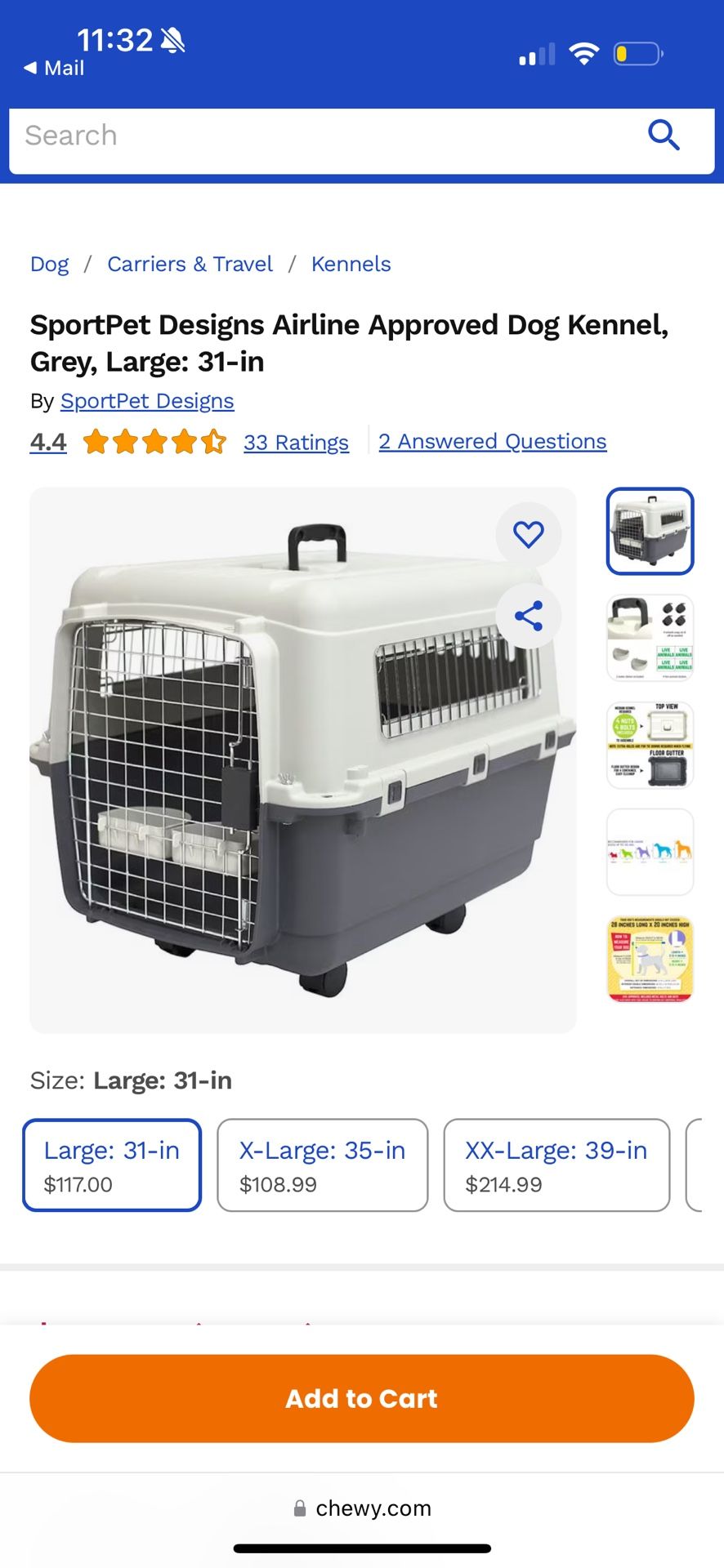The width and height of the screenshot is (724, 1568).
Task: Open the colorful dog size chart thumbnail
Action: pyautogui.click(x=650, y=852)
